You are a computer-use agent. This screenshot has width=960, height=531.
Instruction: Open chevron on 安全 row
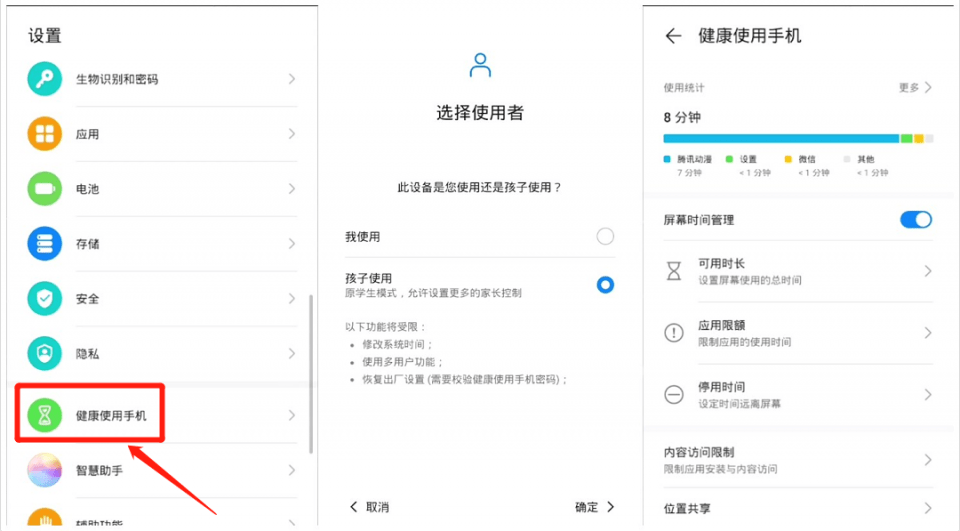pyautogui.click(x=292, y=298)
